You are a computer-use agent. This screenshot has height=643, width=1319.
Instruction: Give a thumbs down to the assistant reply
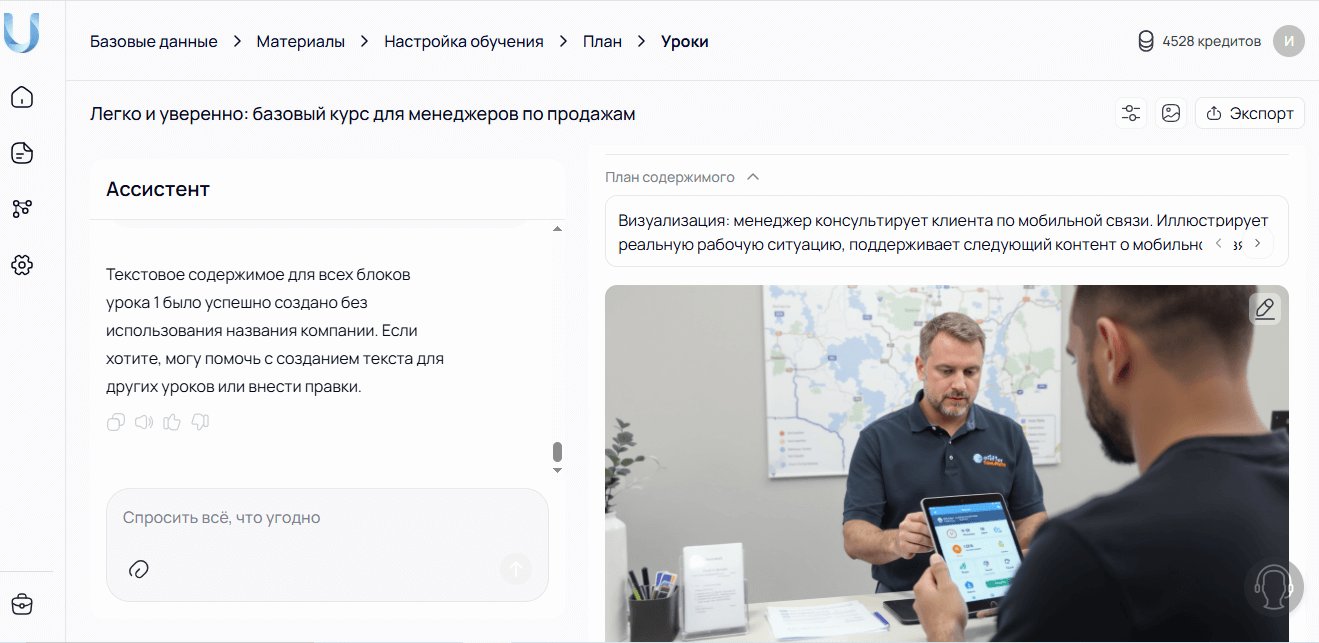coord(199,422)
